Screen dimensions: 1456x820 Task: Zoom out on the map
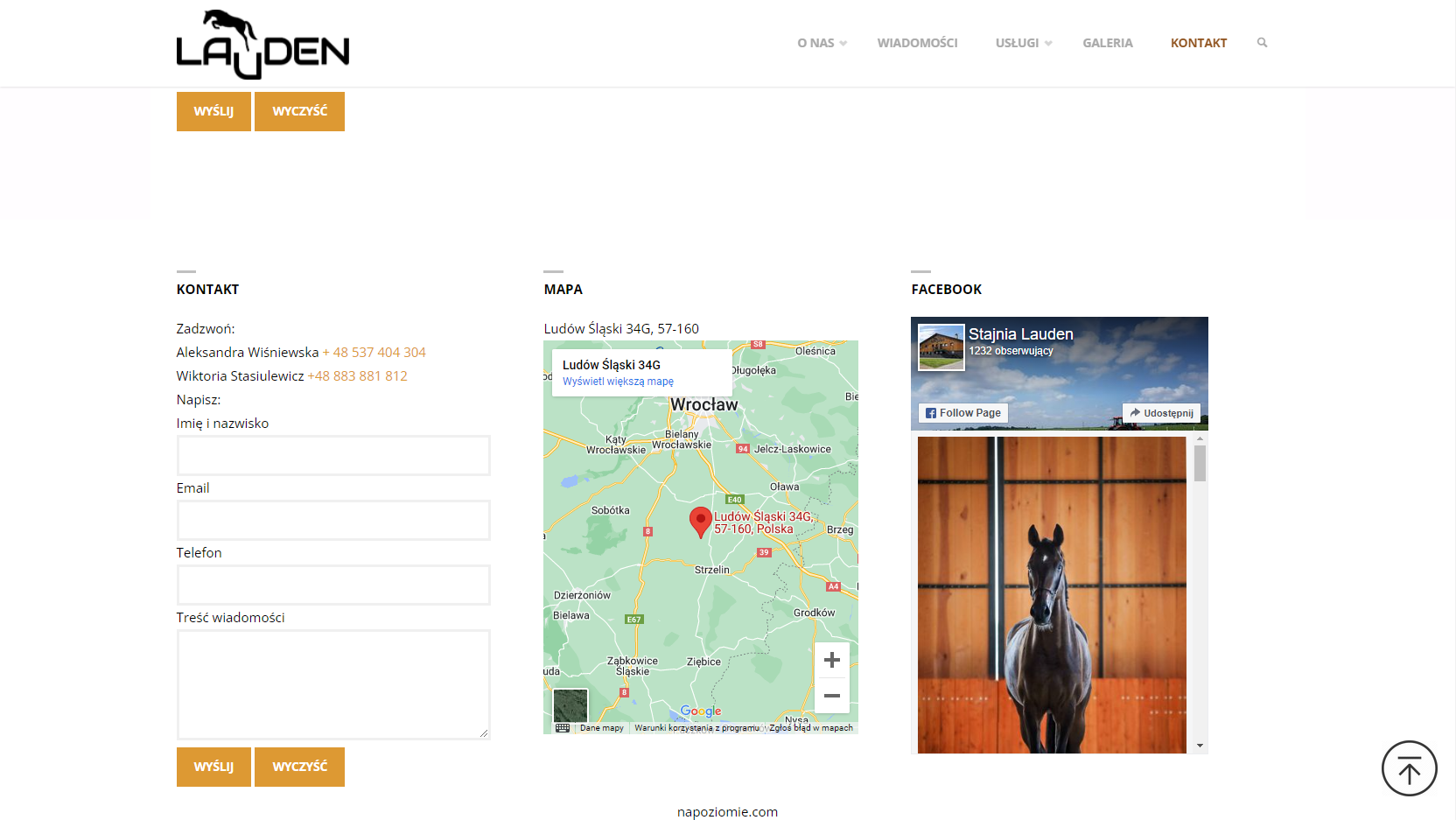(x=832, y=696)
